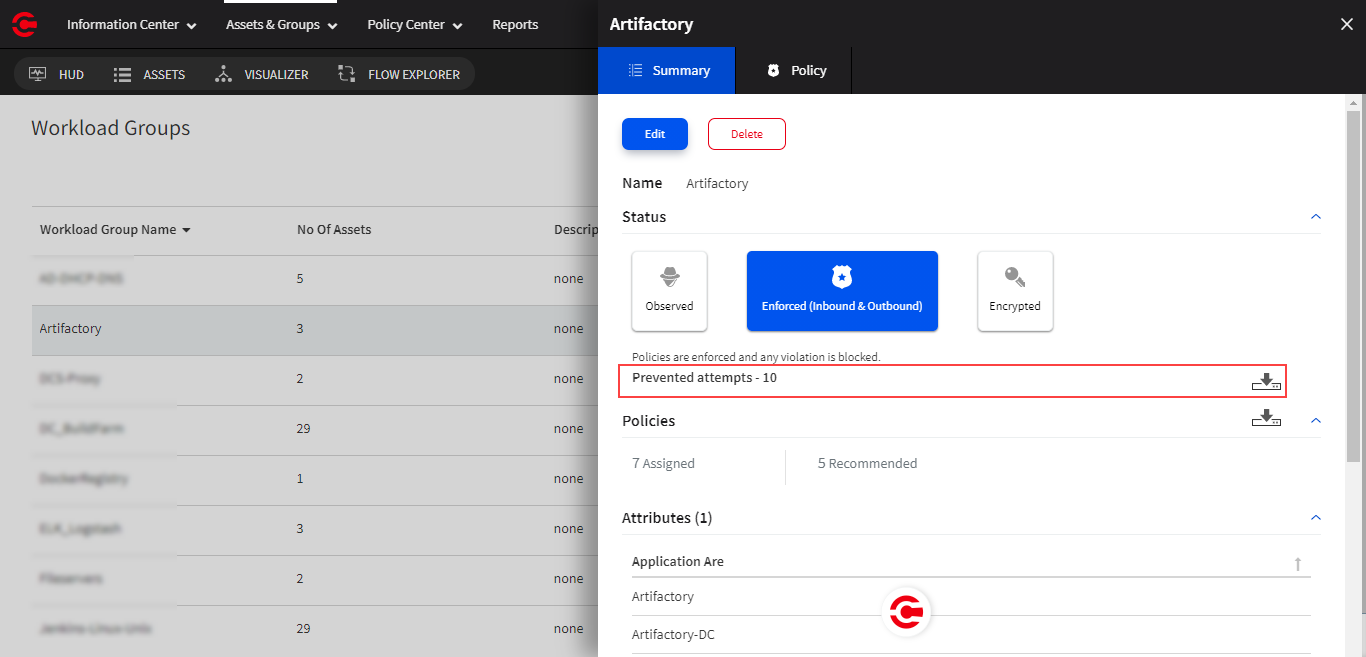The image size is (1366, 657).
Task: Click the Edit button
Action: click(655, 134)
